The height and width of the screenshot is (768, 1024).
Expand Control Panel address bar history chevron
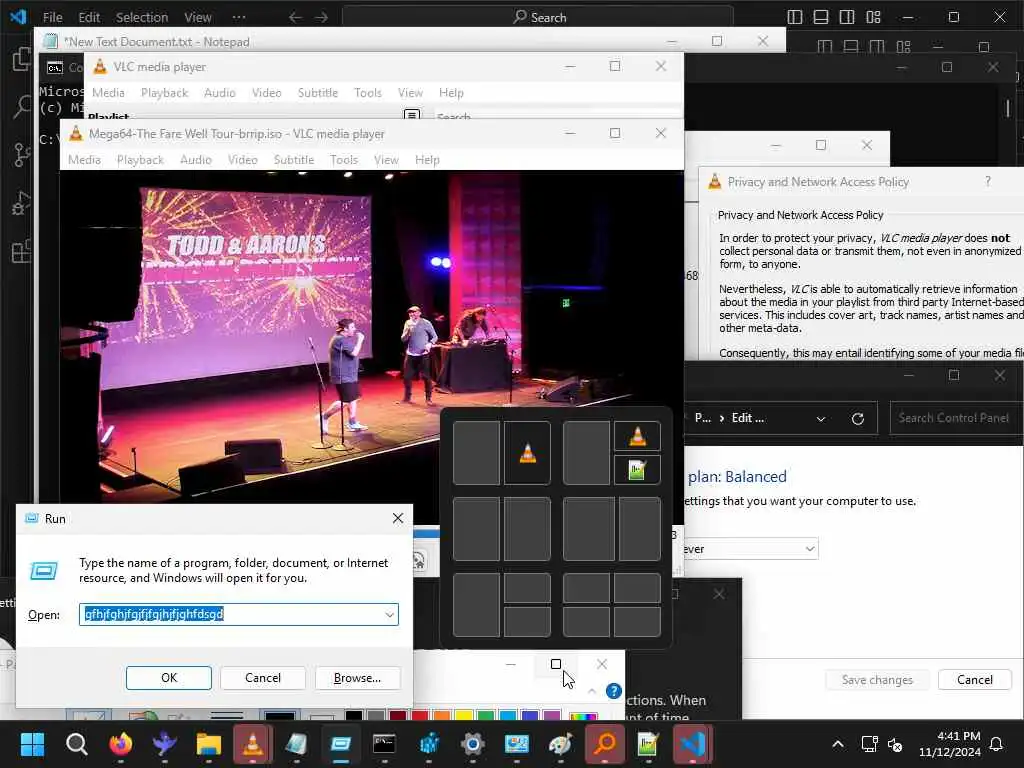[x=821, y=419]
